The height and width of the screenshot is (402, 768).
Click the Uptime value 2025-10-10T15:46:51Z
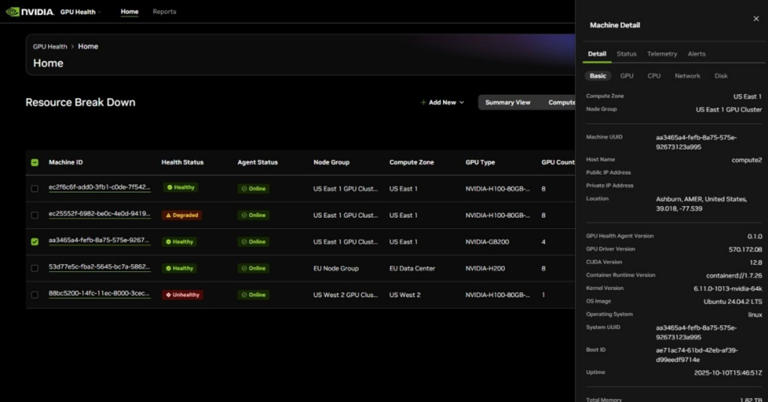pyautogui.click(x=728, y=373)
